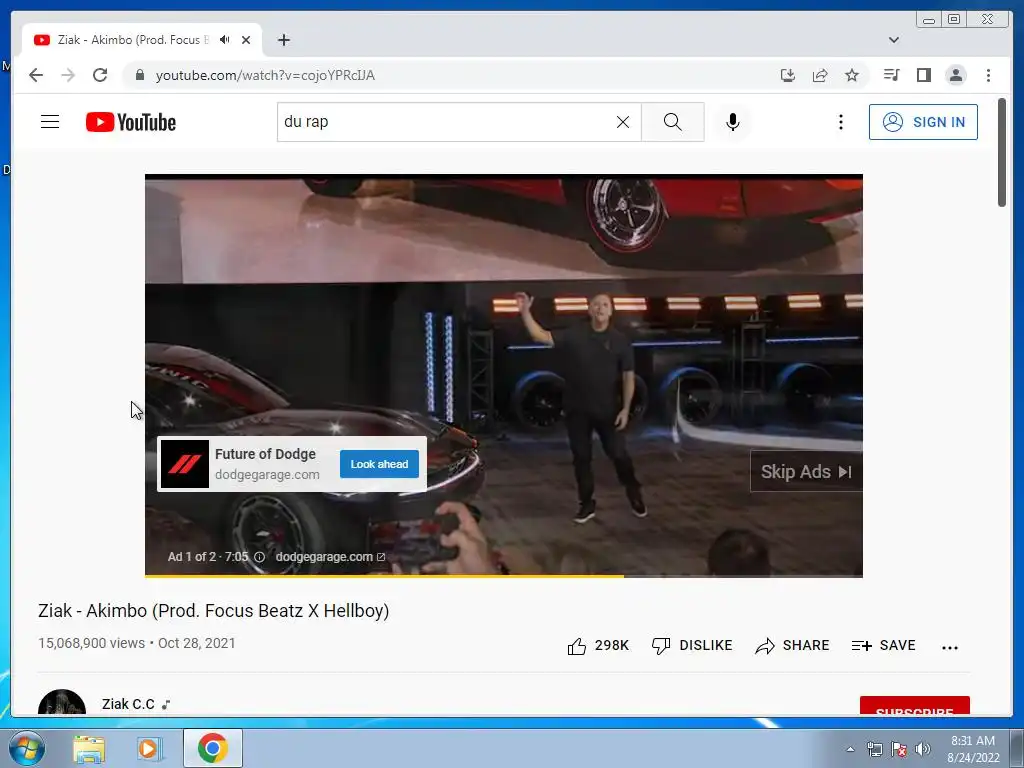Screen dimensions: 1024x768
Task: Search with voice using microphone icon
Action: [733, 122]
